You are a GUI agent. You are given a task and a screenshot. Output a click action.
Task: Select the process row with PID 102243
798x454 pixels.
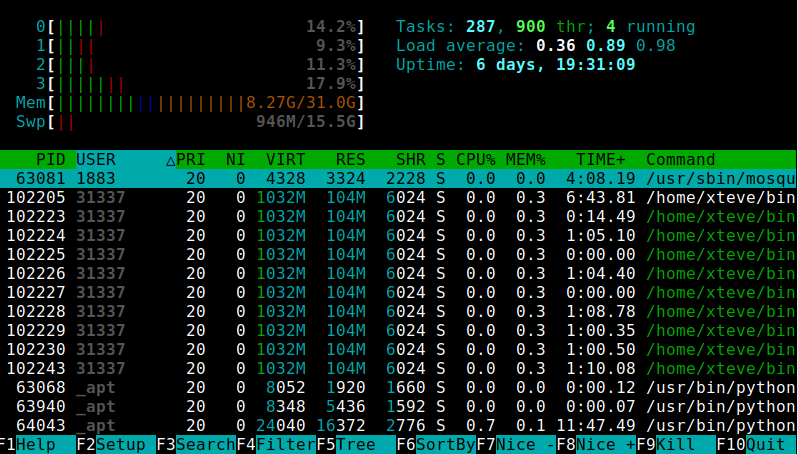tap(399, 368)
